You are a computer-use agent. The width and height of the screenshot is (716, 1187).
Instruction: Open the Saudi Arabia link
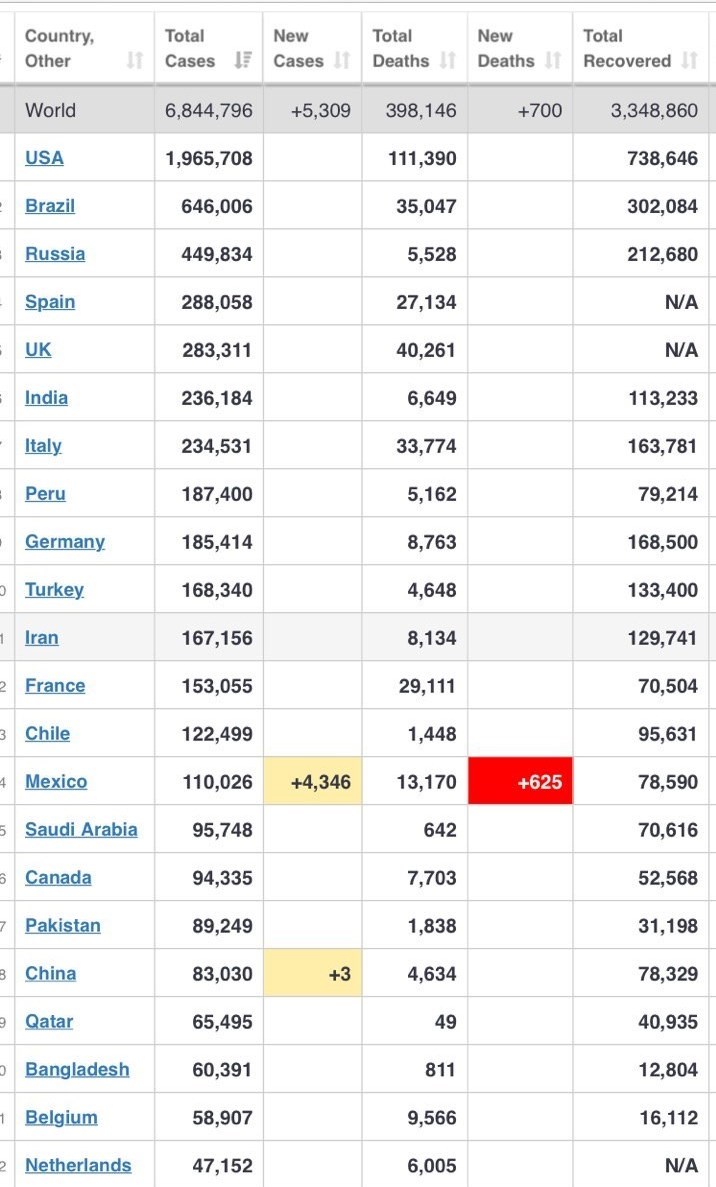click(81, 830)
